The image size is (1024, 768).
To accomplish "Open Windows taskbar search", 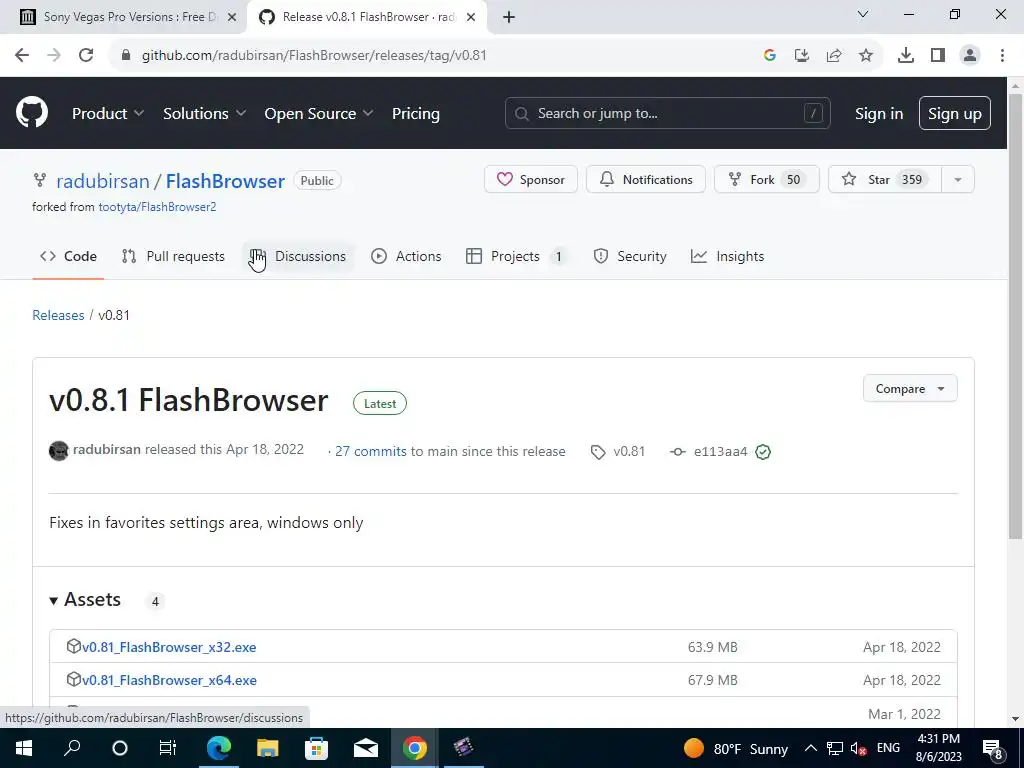I will coord(72,748).
